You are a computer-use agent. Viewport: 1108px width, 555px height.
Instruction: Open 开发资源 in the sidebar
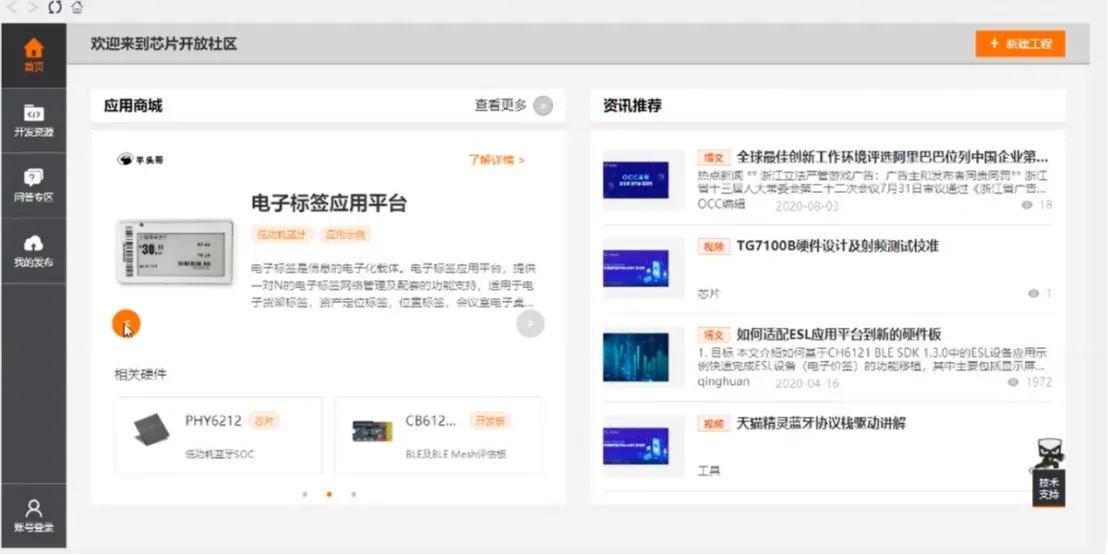pyautogui.click(x=33, y=121)
